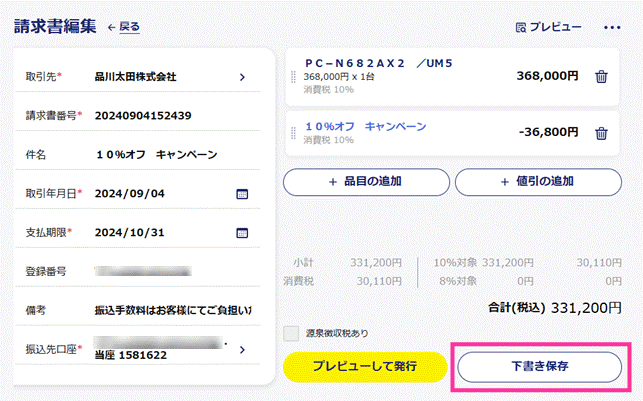Save draft with 下書き保存 button

[540, 366]
